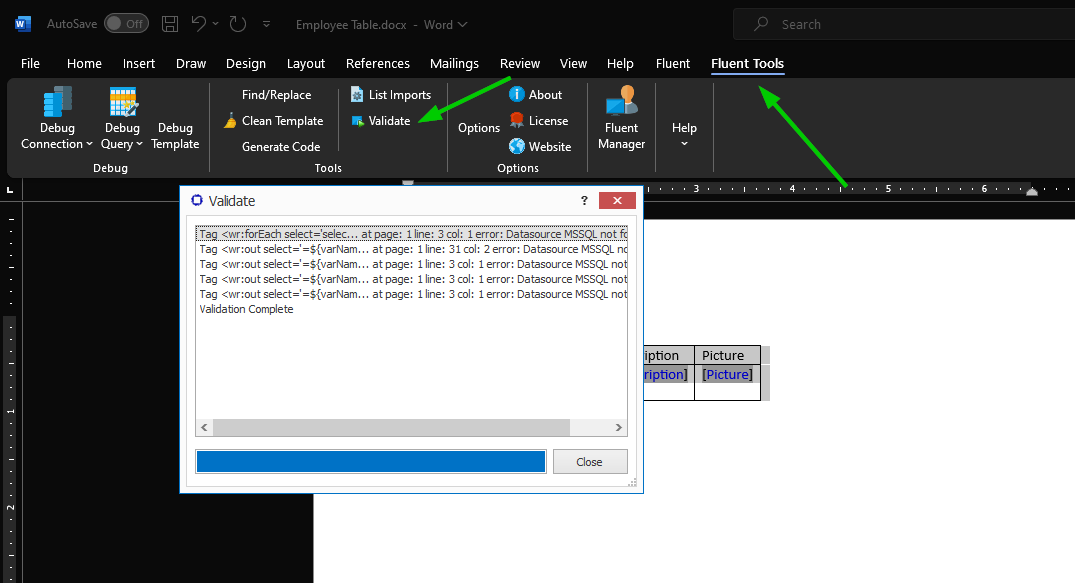Open the Debug Query tool
1075x583 pixels.
coord(122,118)
